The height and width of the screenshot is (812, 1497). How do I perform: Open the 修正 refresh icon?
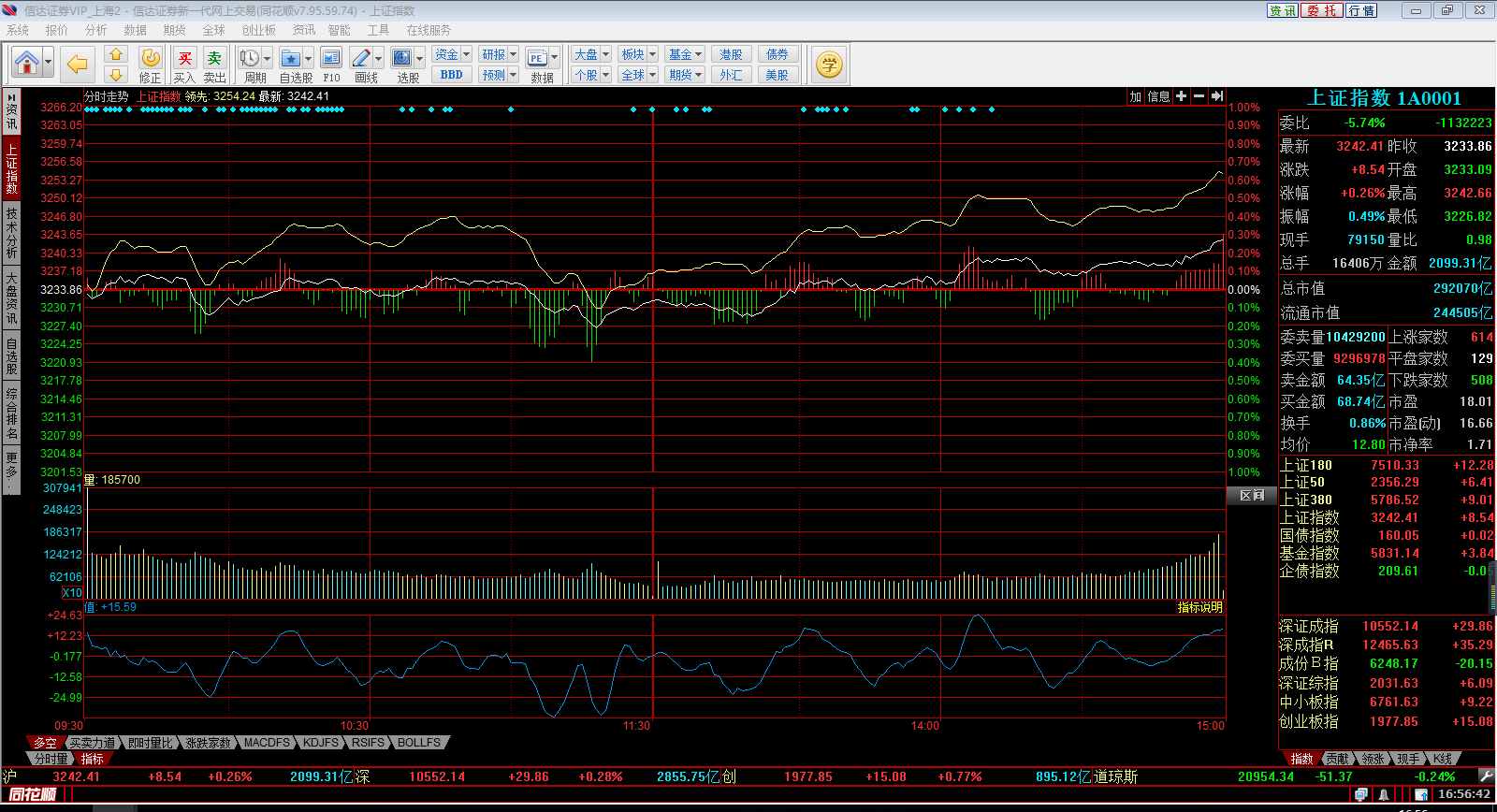coord(150,59)
